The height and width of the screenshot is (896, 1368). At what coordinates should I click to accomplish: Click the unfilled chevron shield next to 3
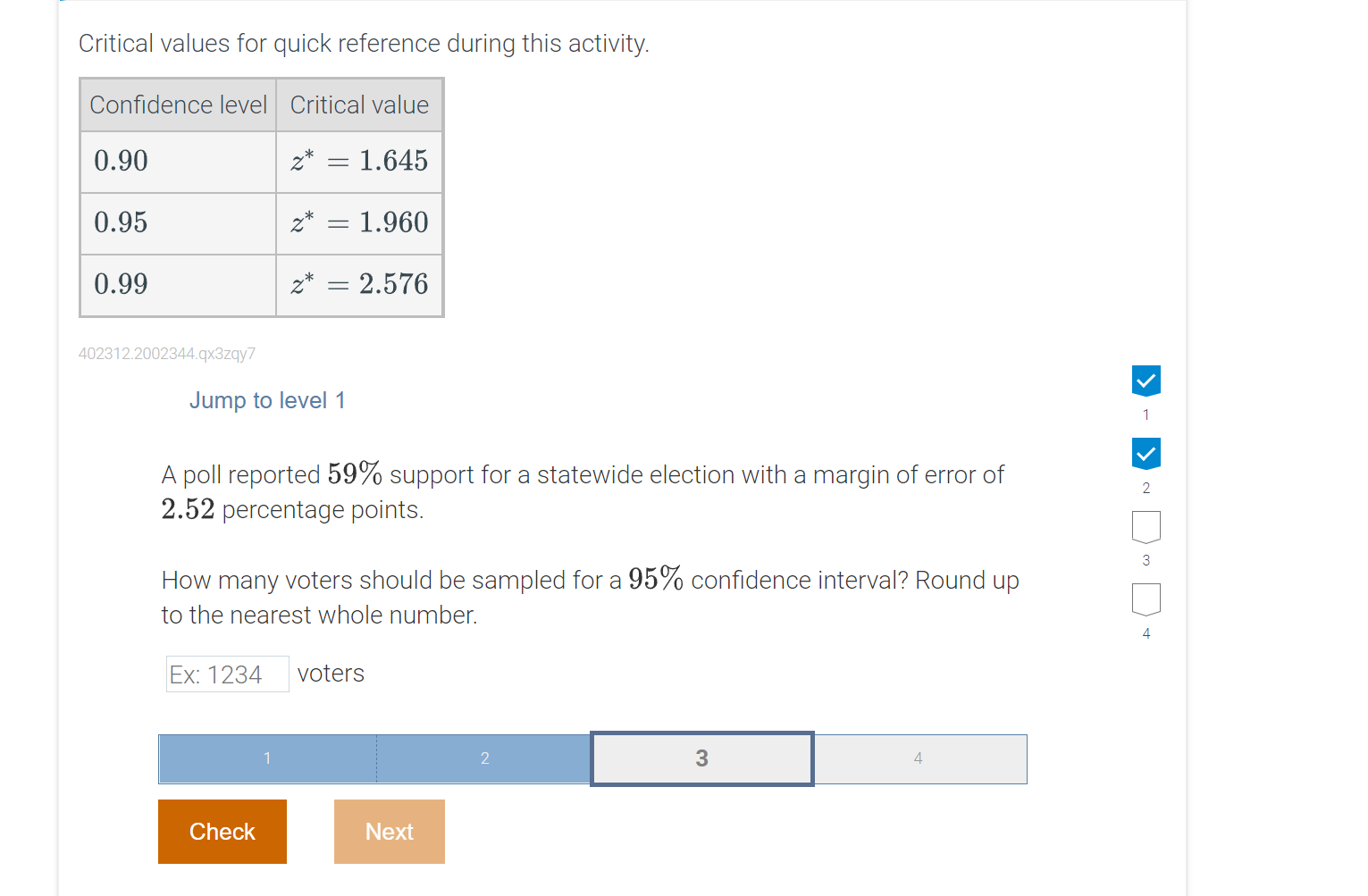1146,527
